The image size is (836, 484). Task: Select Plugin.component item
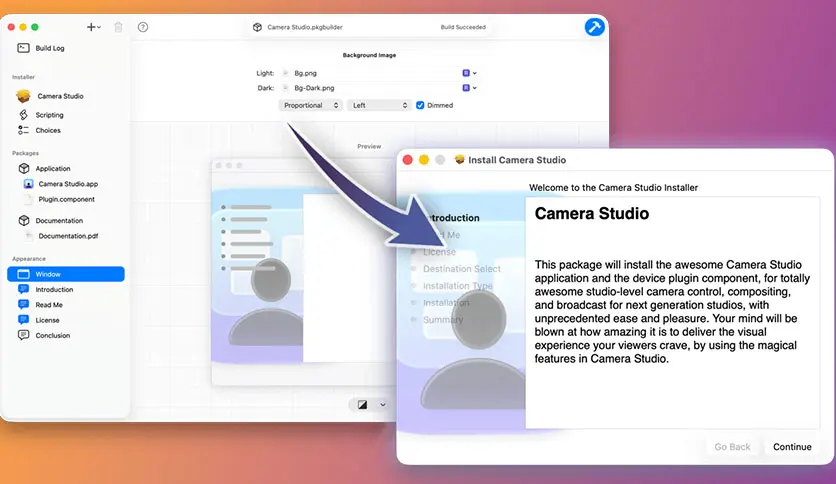coord(66,199)
